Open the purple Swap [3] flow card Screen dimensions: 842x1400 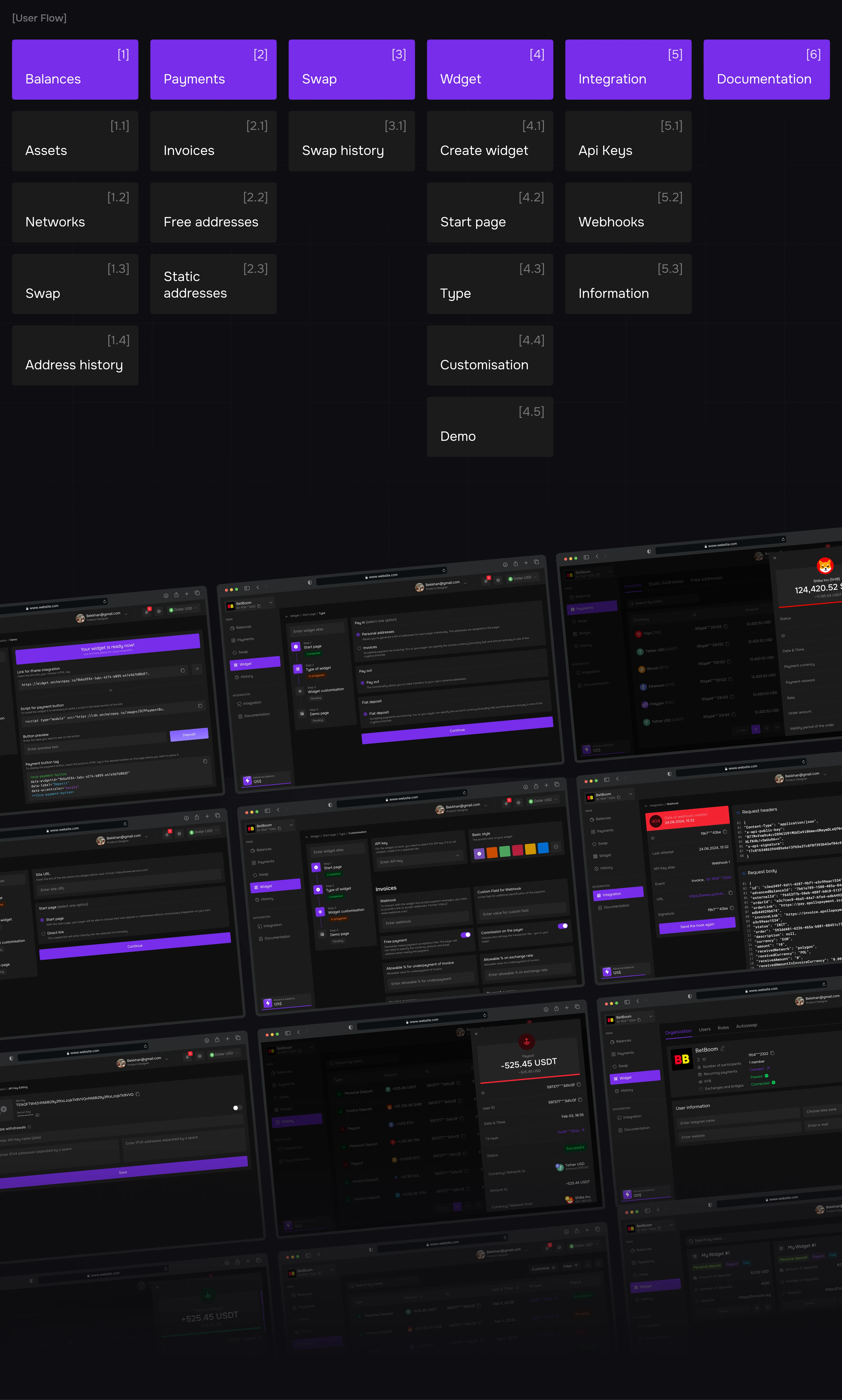352,70
